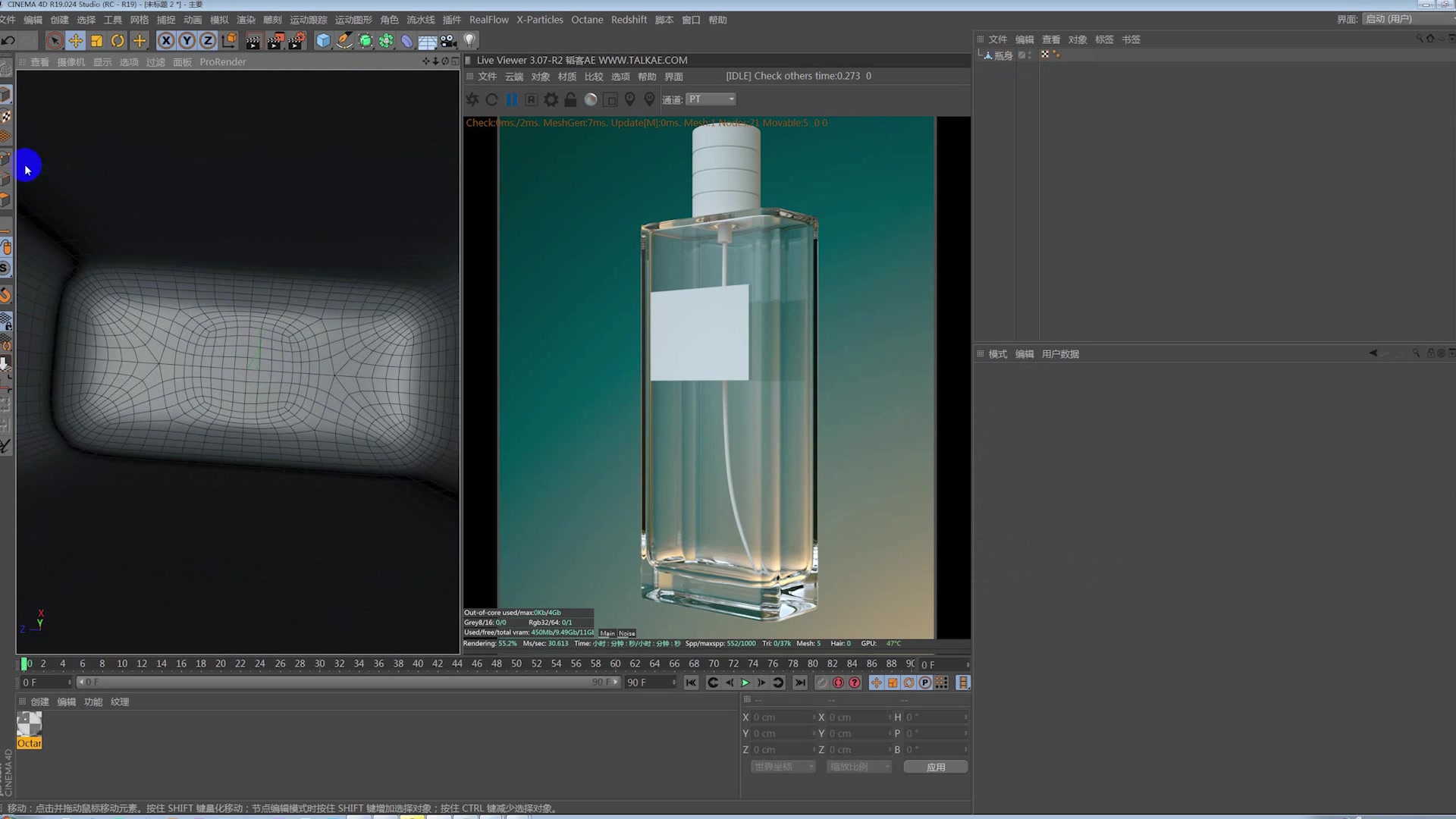Open the Octane menu
The width and height of the screenshot is (1456, 819).
(587, 20)
